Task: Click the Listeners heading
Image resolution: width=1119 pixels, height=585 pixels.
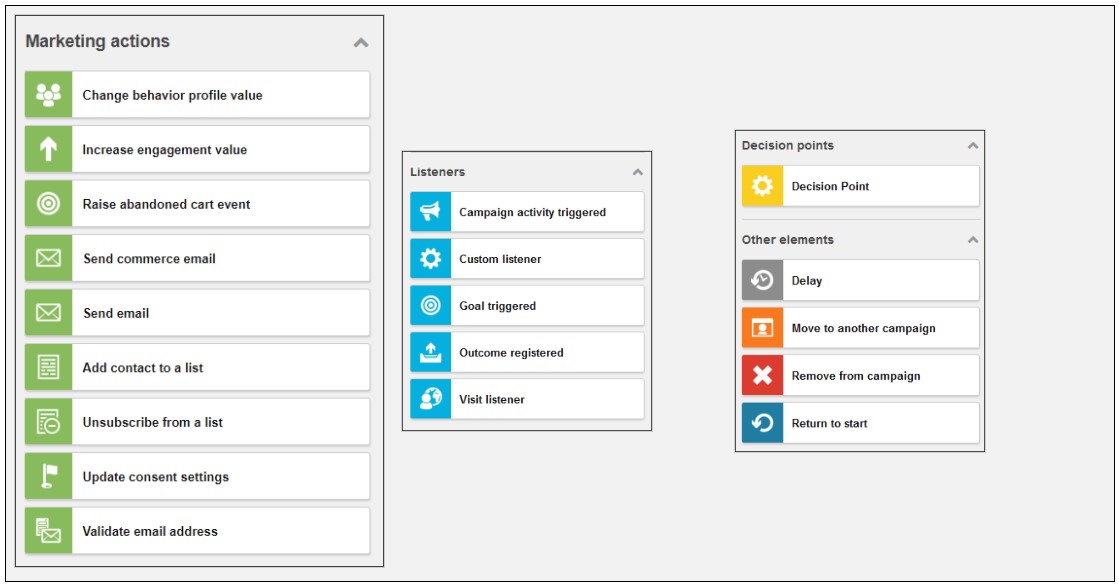Action: pos(437,172)
